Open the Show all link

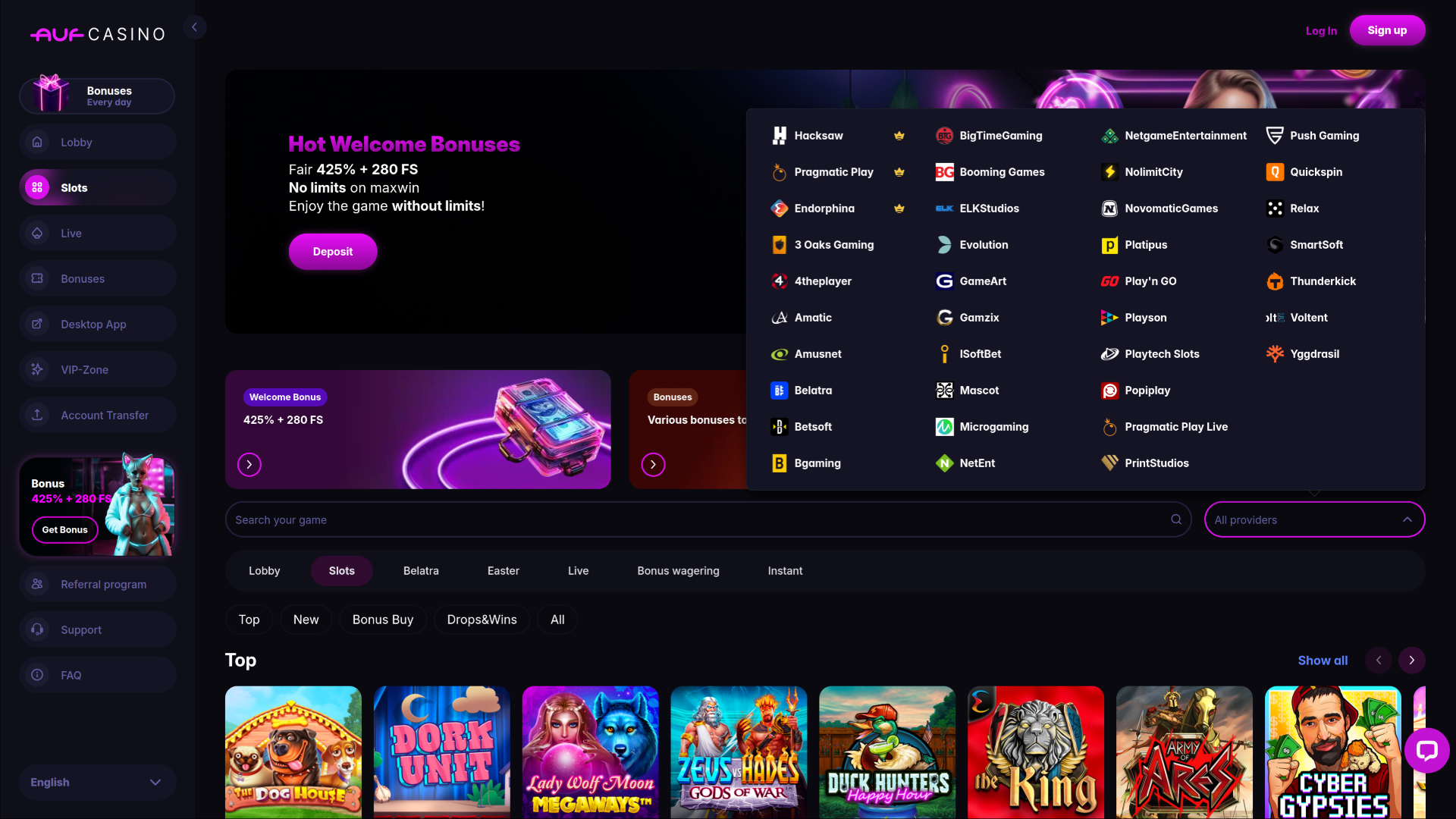coord(1323,661)
